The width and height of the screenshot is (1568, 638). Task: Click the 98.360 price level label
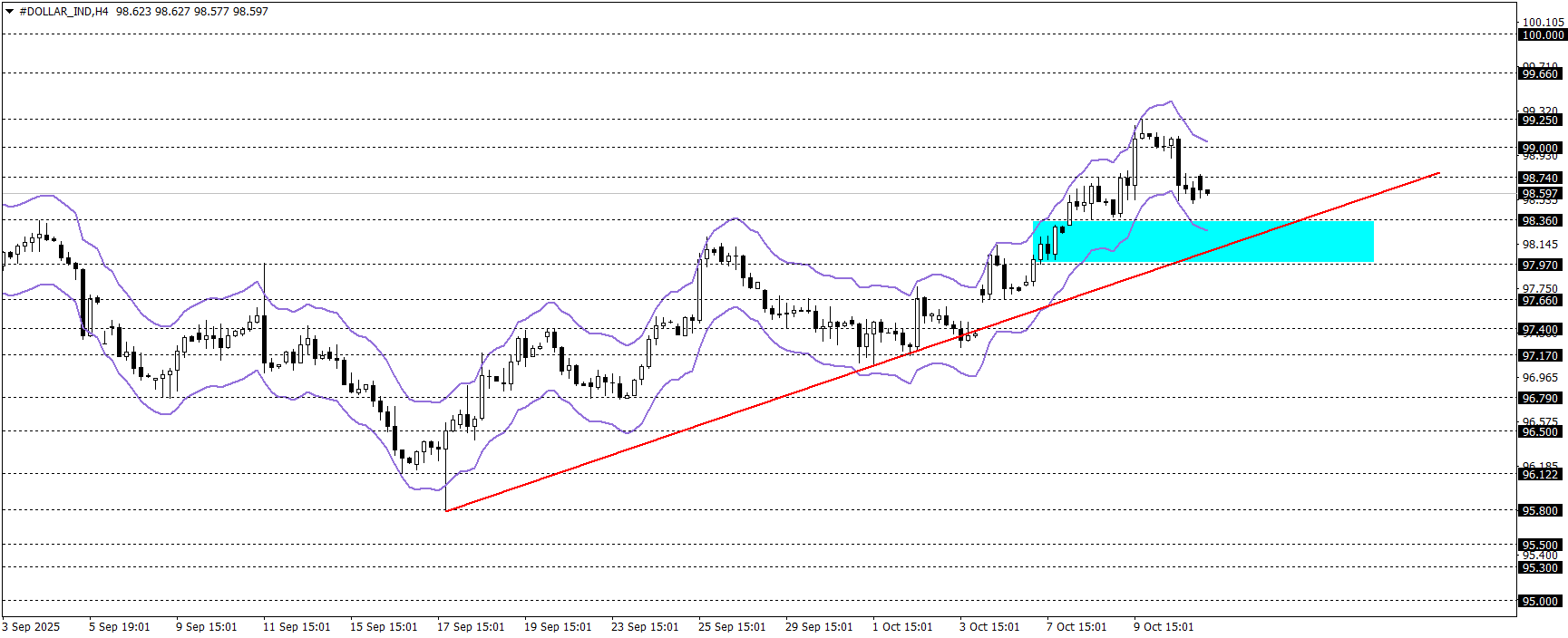[1542, 221]
